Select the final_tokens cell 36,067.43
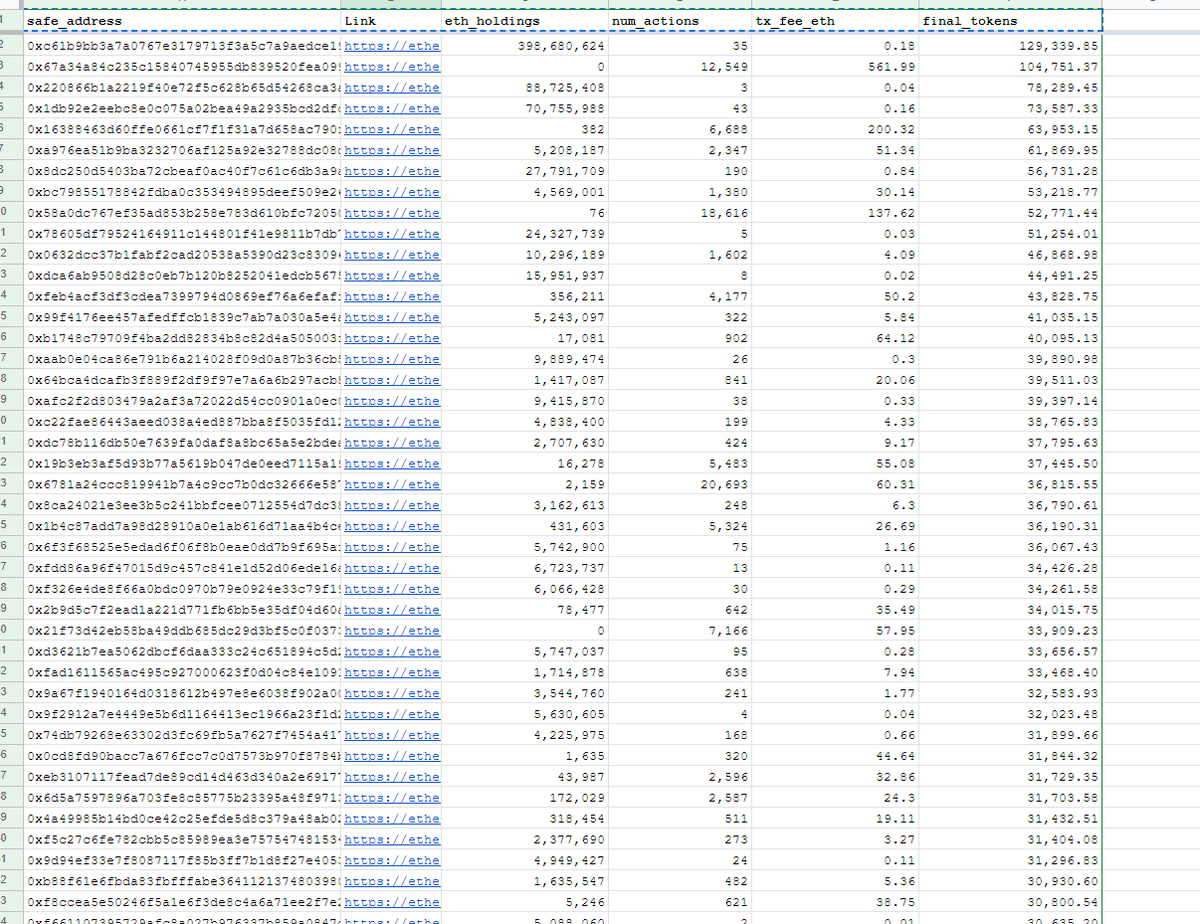The image size is (1200, 924). 1011,547
